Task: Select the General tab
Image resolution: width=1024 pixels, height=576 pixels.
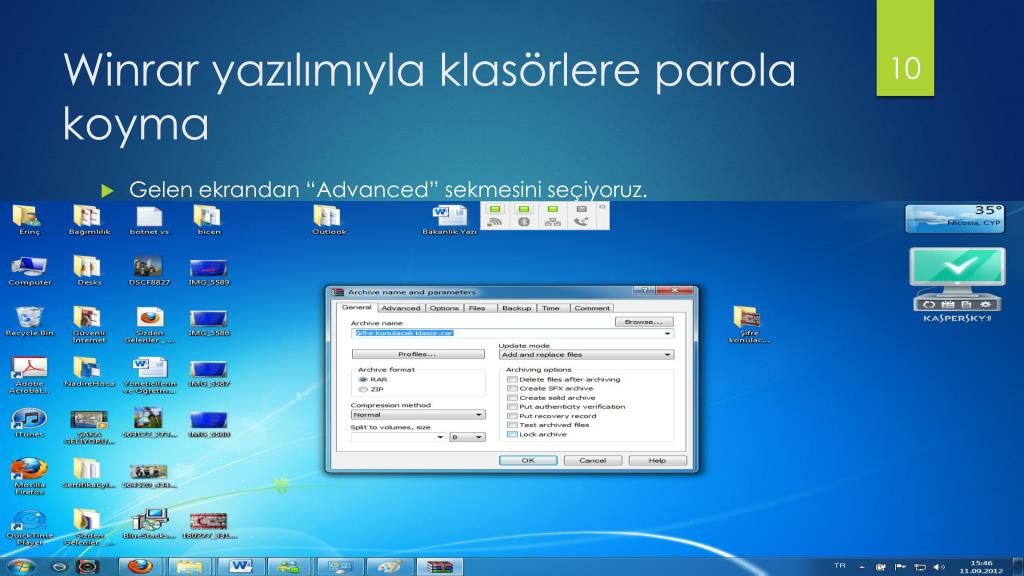Action: (x=357, y=307)
